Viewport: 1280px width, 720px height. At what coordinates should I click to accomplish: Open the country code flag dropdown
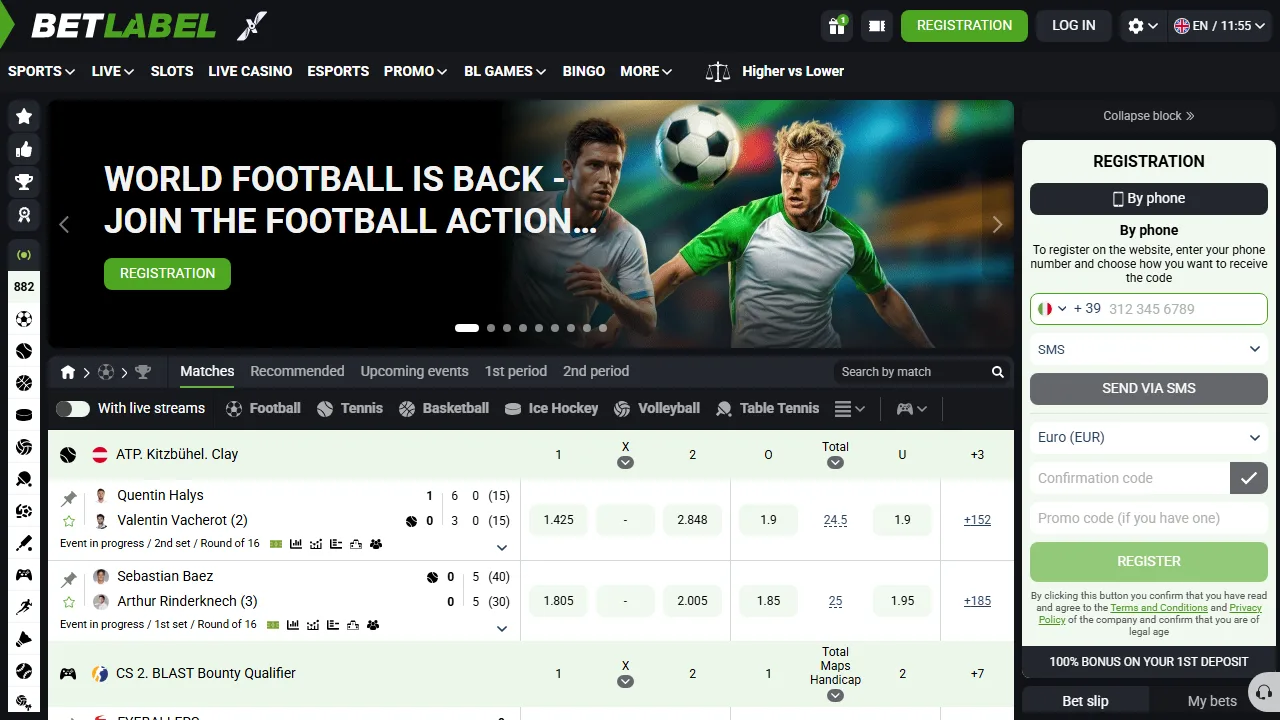[x=1052, y=309]
